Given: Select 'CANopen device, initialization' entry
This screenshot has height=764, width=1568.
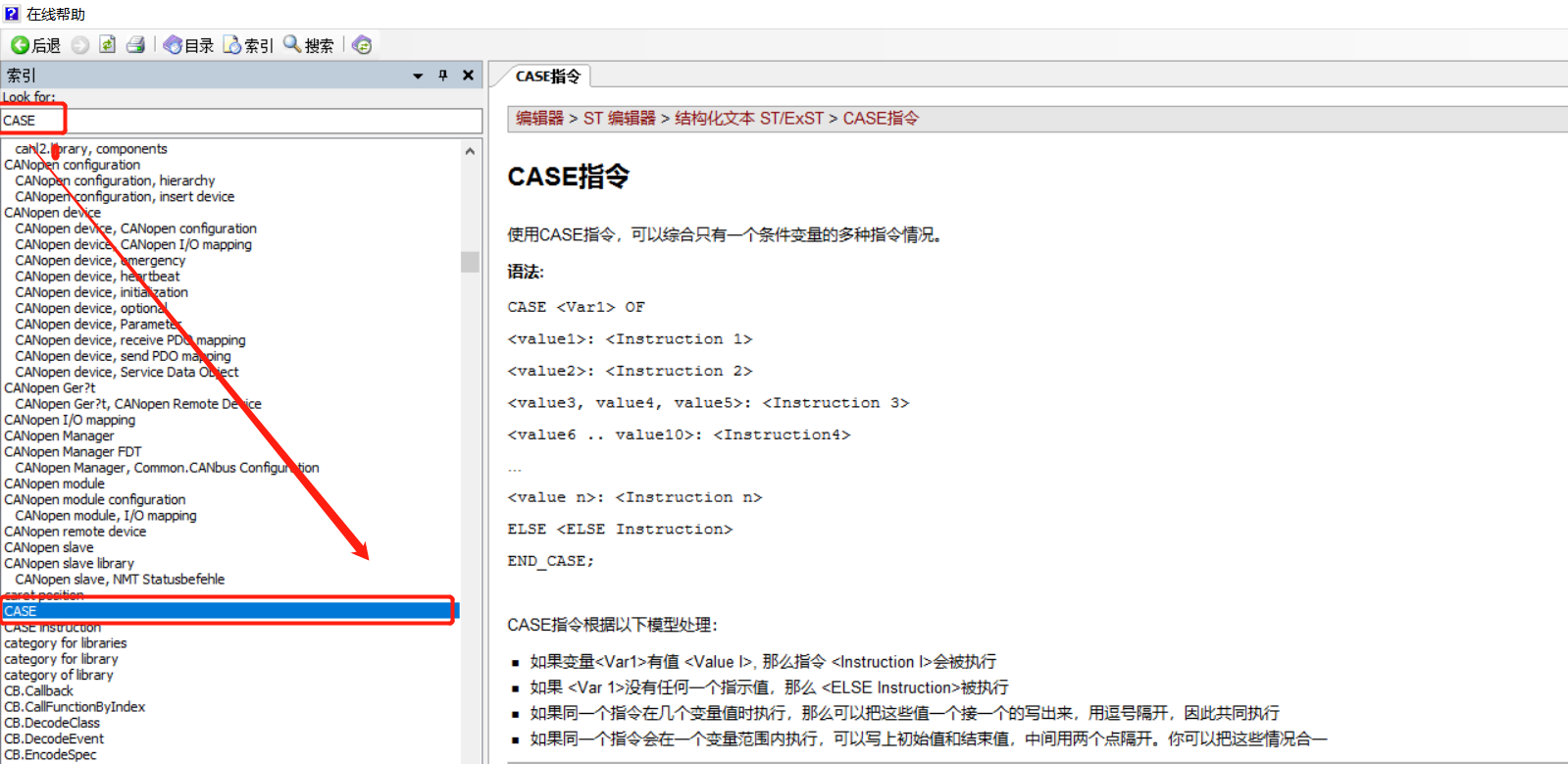Looking at the screenshot, I should click(x=101, y=292).
